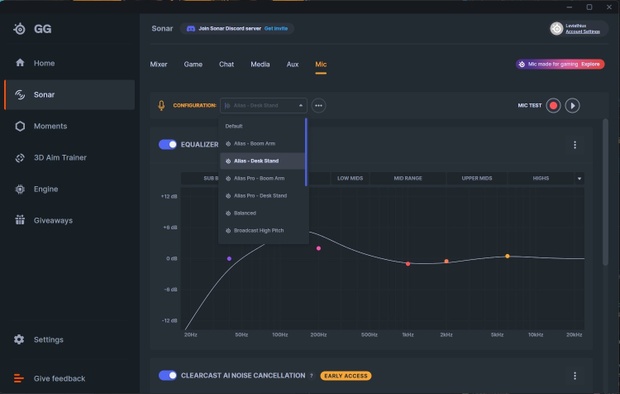Click the HIGHS band label
The height and width of the screenshot is (394, 620).
tap(541, 178)
